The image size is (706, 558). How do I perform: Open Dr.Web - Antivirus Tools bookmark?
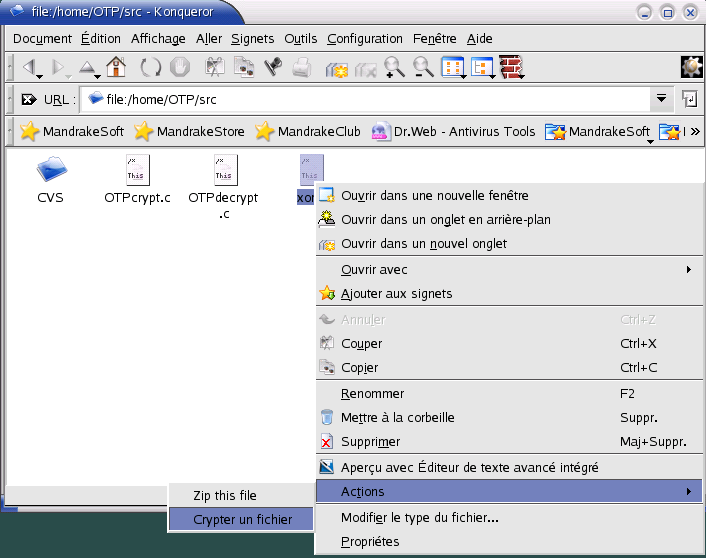tap(453, 131)
